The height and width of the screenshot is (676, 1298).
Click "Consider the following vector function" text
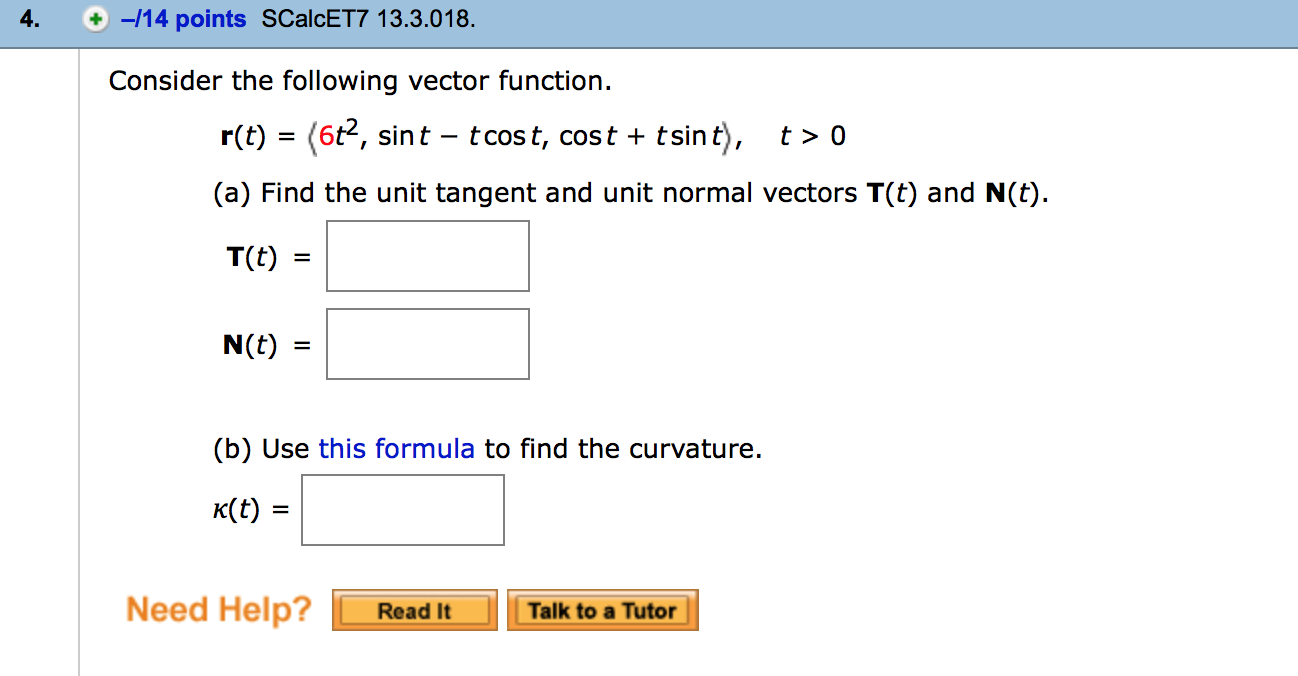point(360,80)
